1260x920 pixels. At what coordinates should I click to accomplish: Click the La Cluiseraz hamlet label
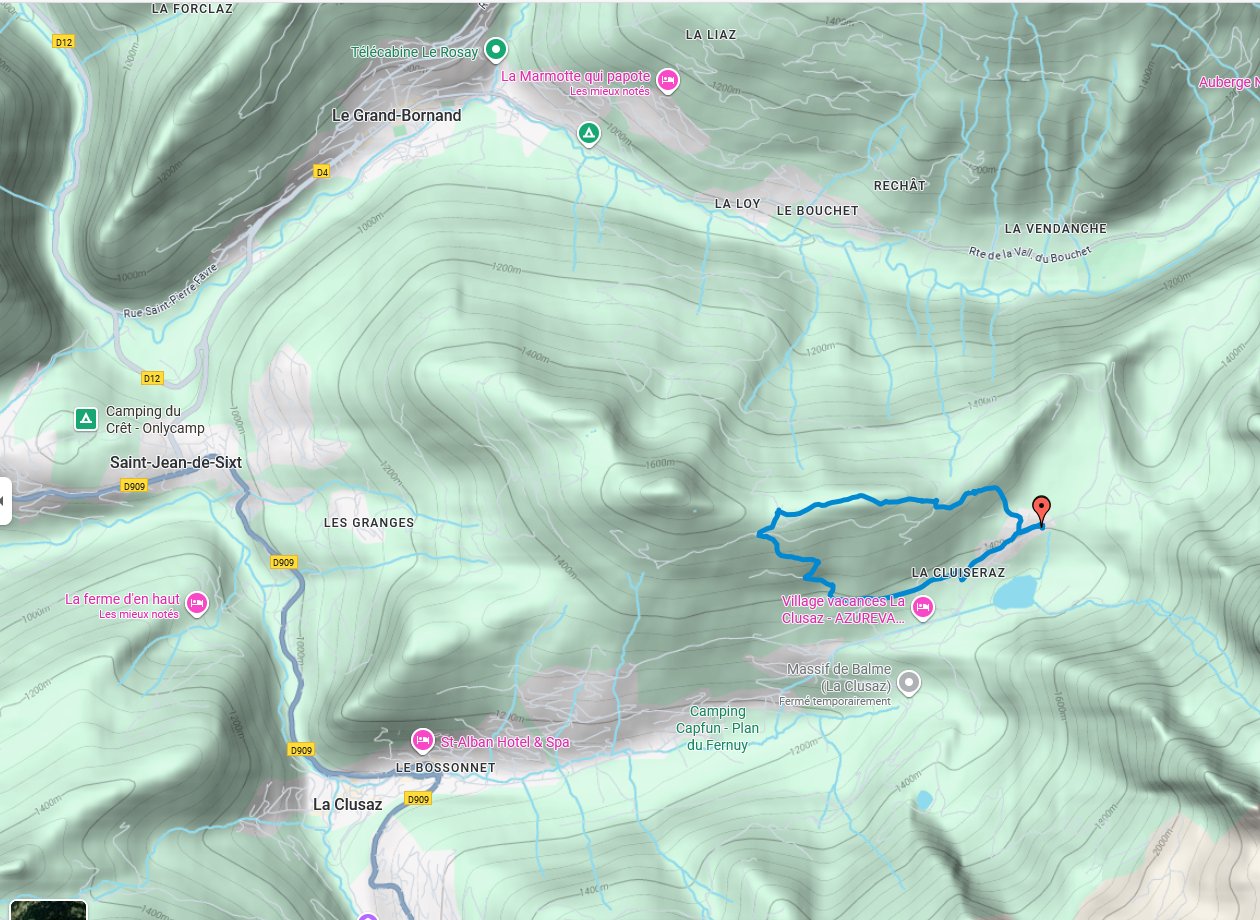[x=958, y=572]
